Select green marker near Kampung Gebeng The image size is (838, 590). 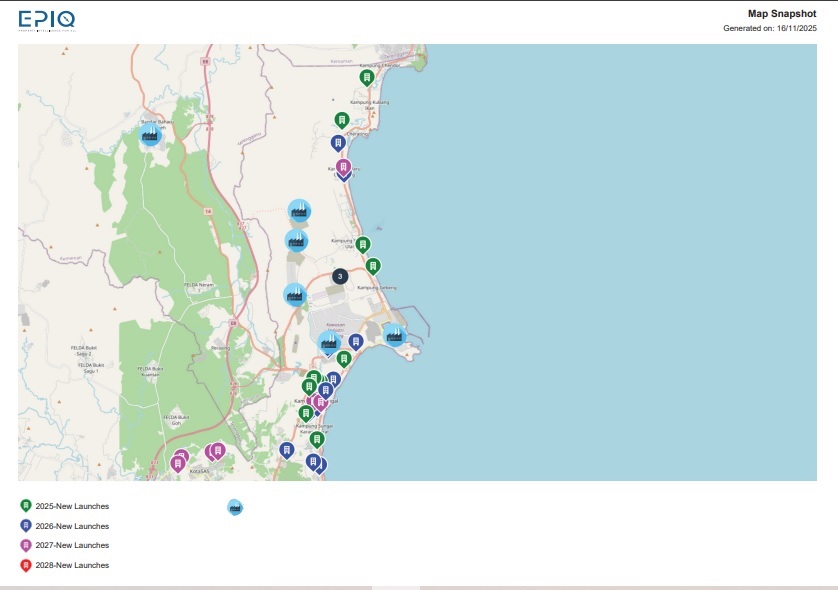[373, 265]
